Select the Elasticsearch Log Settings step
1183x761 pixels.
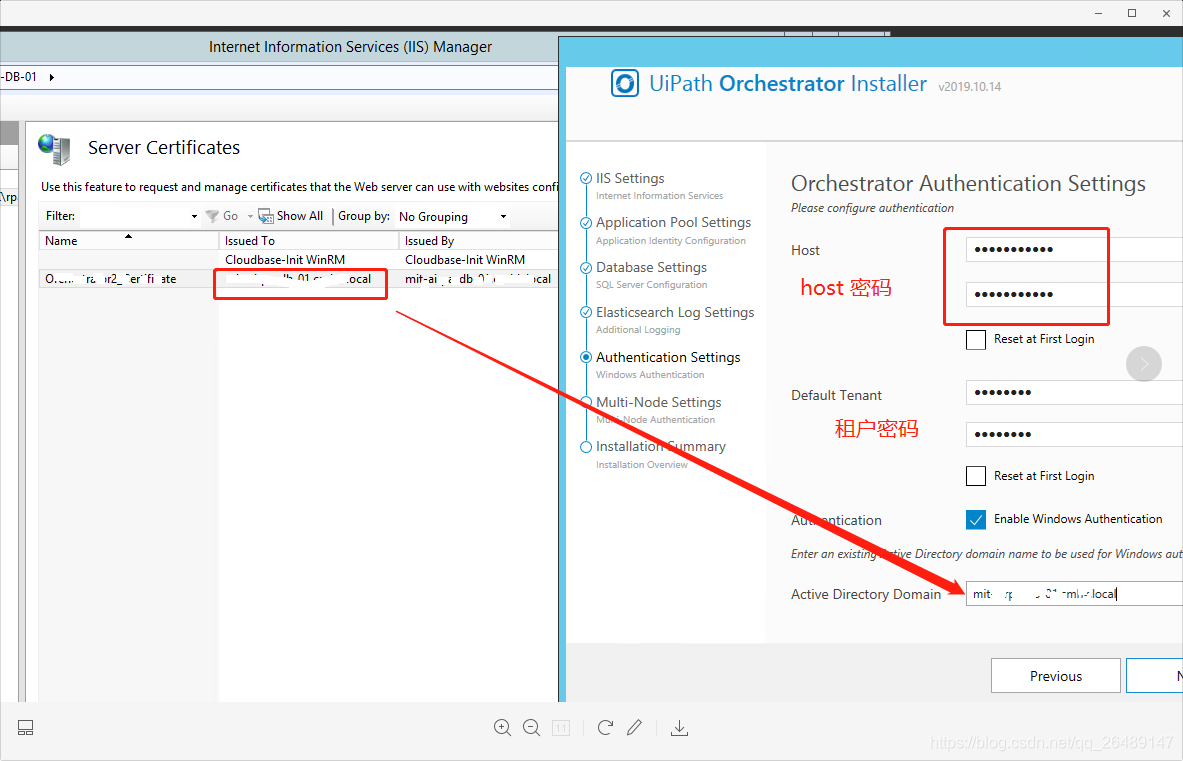click(x=674, y=312)
